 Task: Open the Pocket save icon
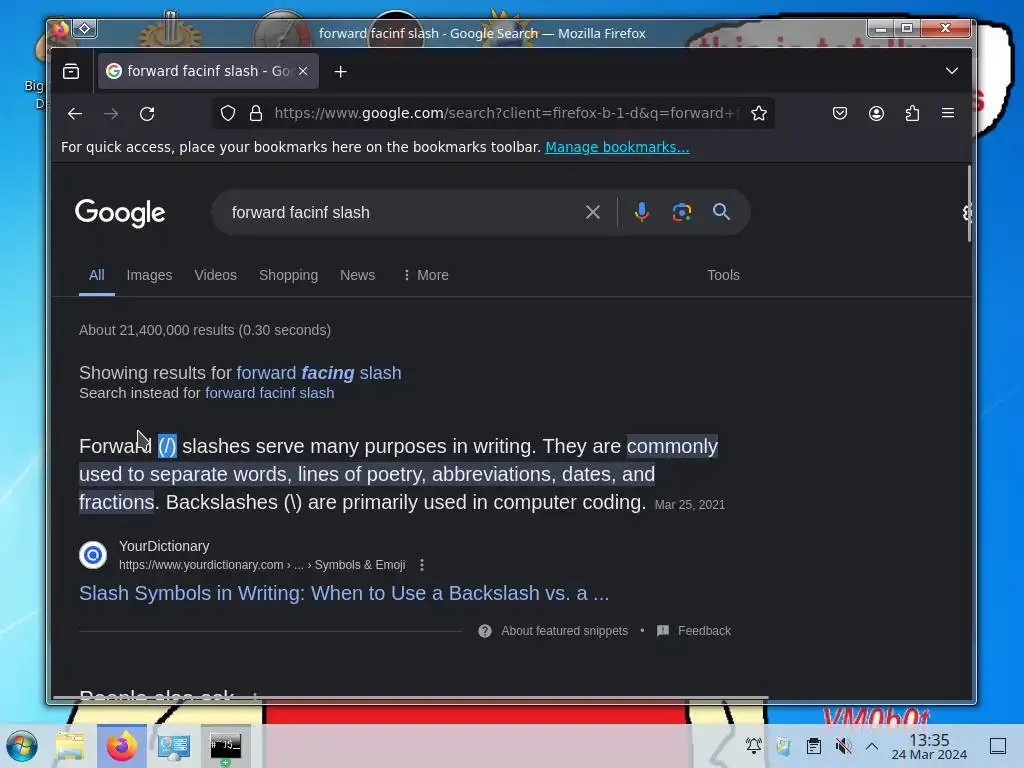click(840, 114)
